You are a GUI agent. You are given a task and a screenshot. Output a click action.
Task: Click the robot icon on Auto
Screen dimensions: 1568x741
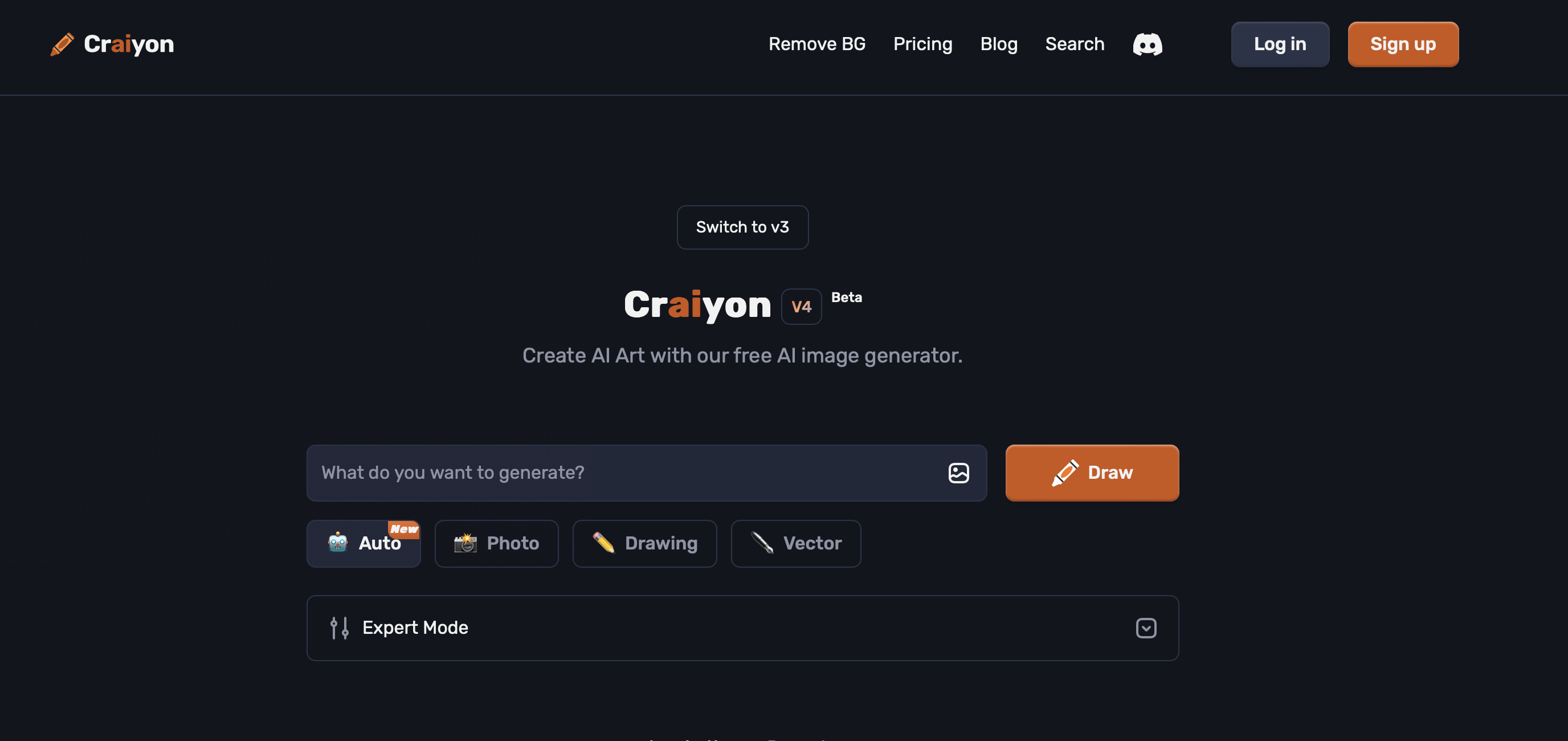[x=338, y=543]
